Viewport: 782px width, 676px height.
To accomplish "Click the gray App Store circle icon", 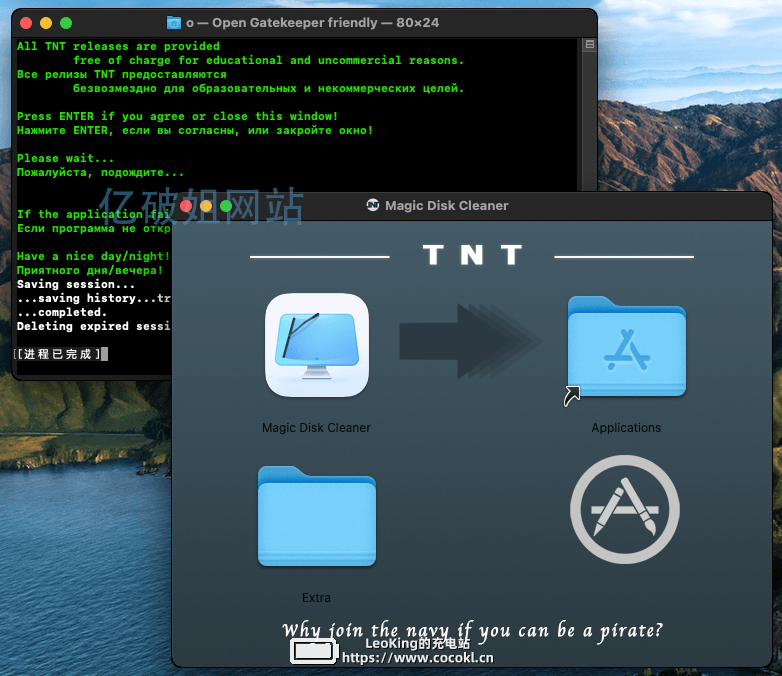I will pyautogui.click(x=625, y=509).
